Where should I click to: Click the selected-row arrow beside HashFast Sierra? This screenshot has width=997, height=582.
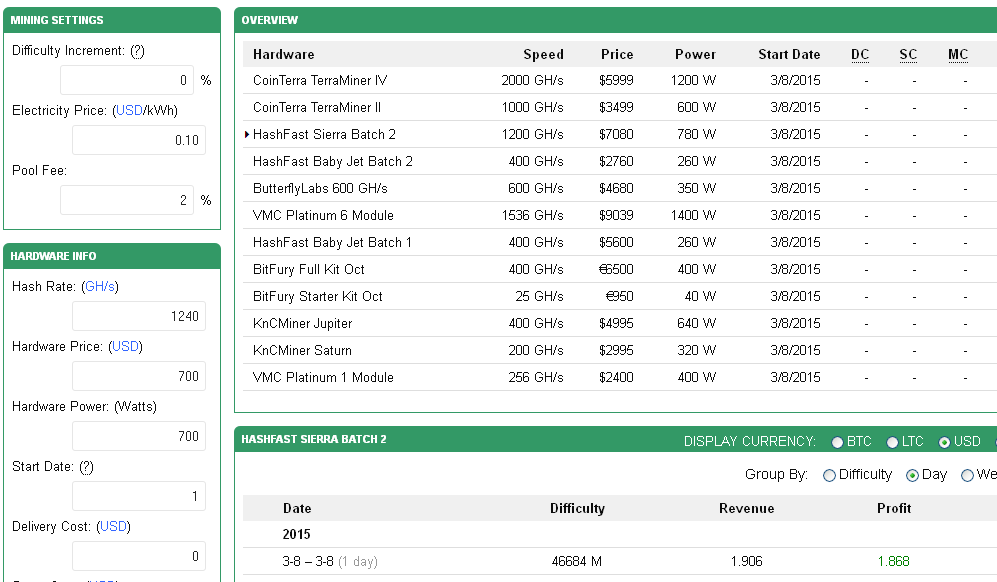[x=247, y=135]
